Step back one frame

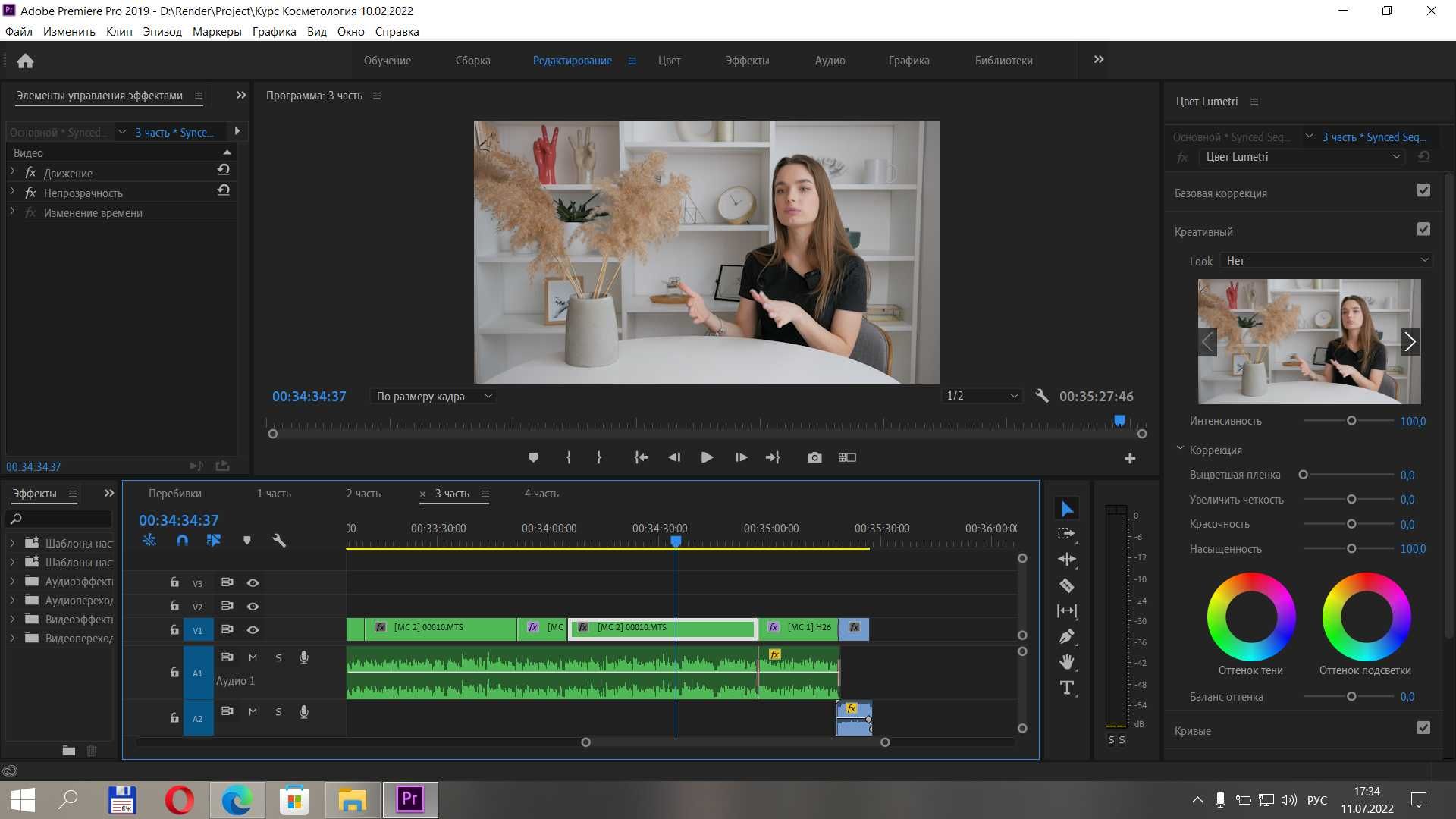pyautogui.click(x=673, y=457)
